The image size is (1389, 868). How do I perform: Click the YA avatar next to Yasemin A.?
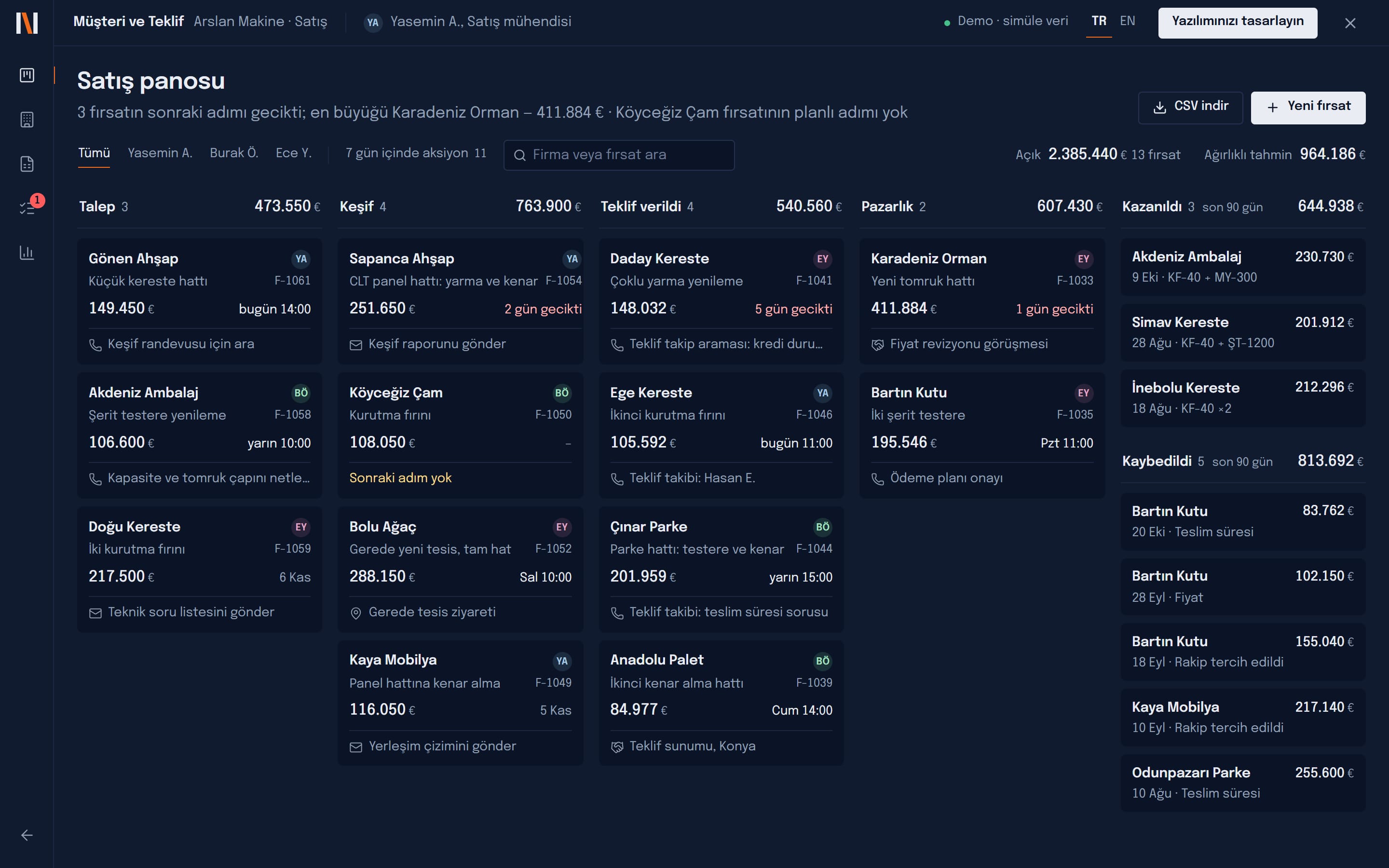pyautogui.click(x=373, y=22)
